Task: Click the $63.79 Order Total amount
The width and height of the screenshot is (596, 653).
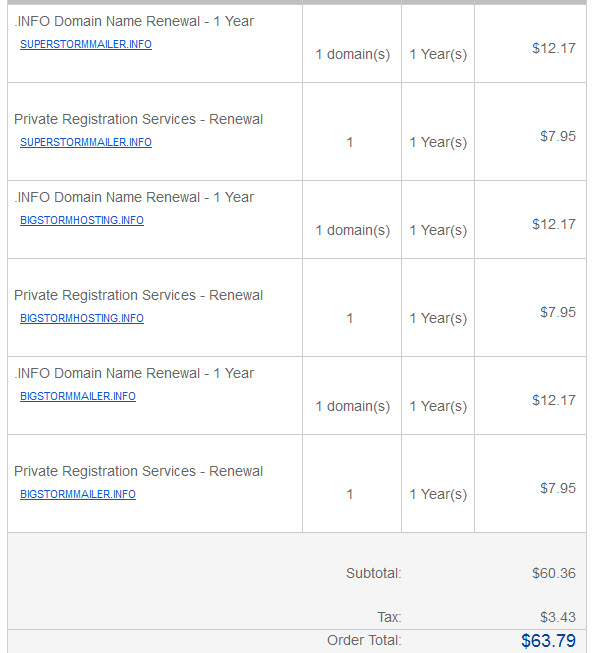Action: (549, 641)
